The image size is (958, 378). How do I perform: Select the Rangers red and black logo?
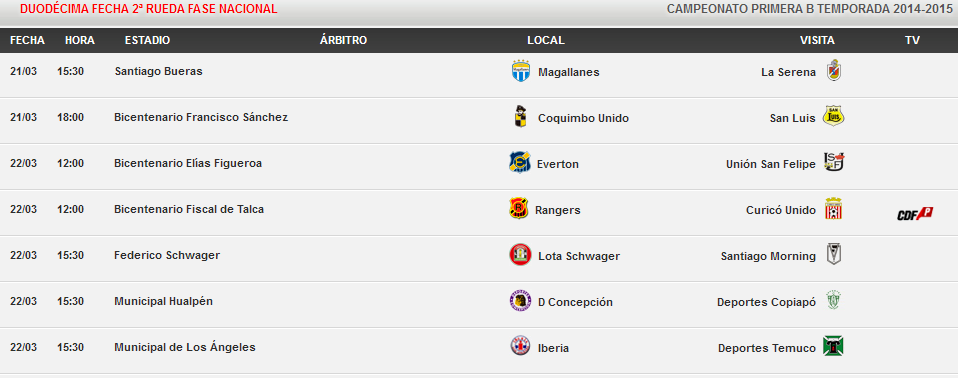(519, 208)
